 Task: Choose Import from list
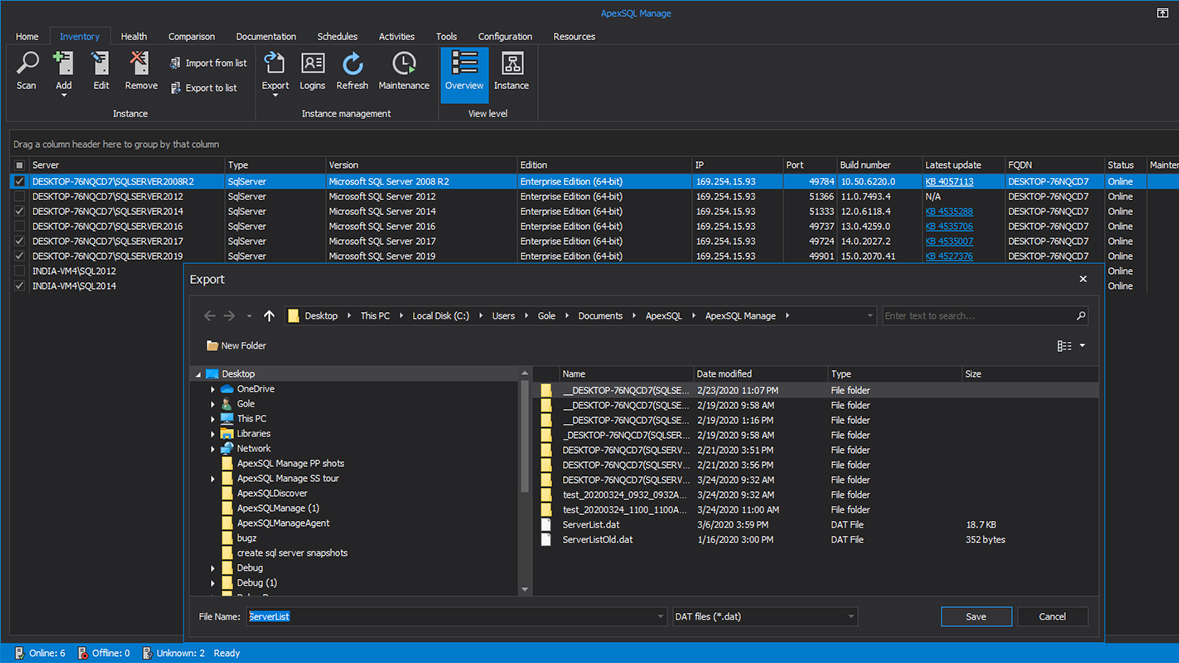[x=208, y=63]
